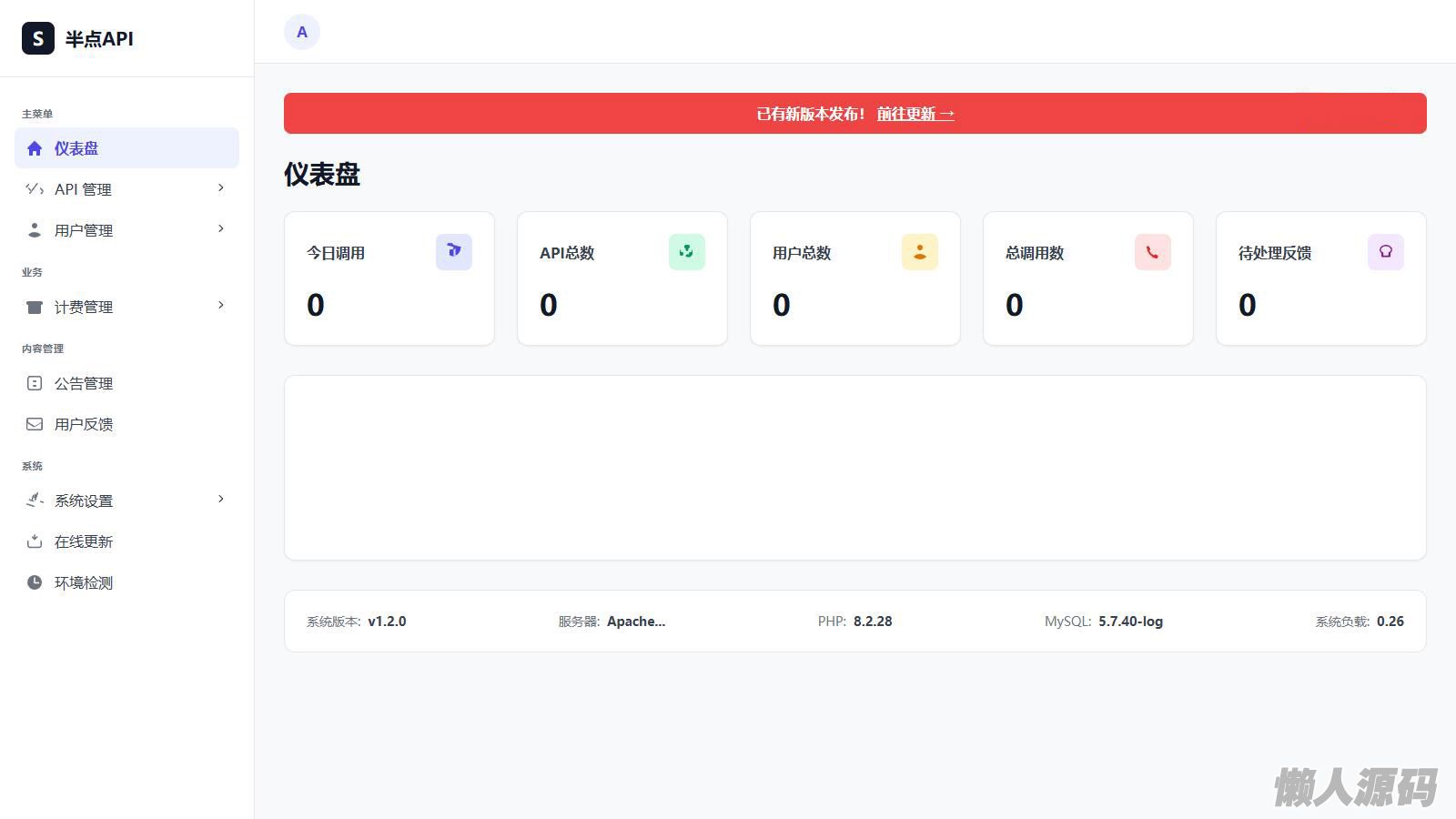1456x819 pixels.
Task: Click the 服务器: label
Action: point(579,622)
